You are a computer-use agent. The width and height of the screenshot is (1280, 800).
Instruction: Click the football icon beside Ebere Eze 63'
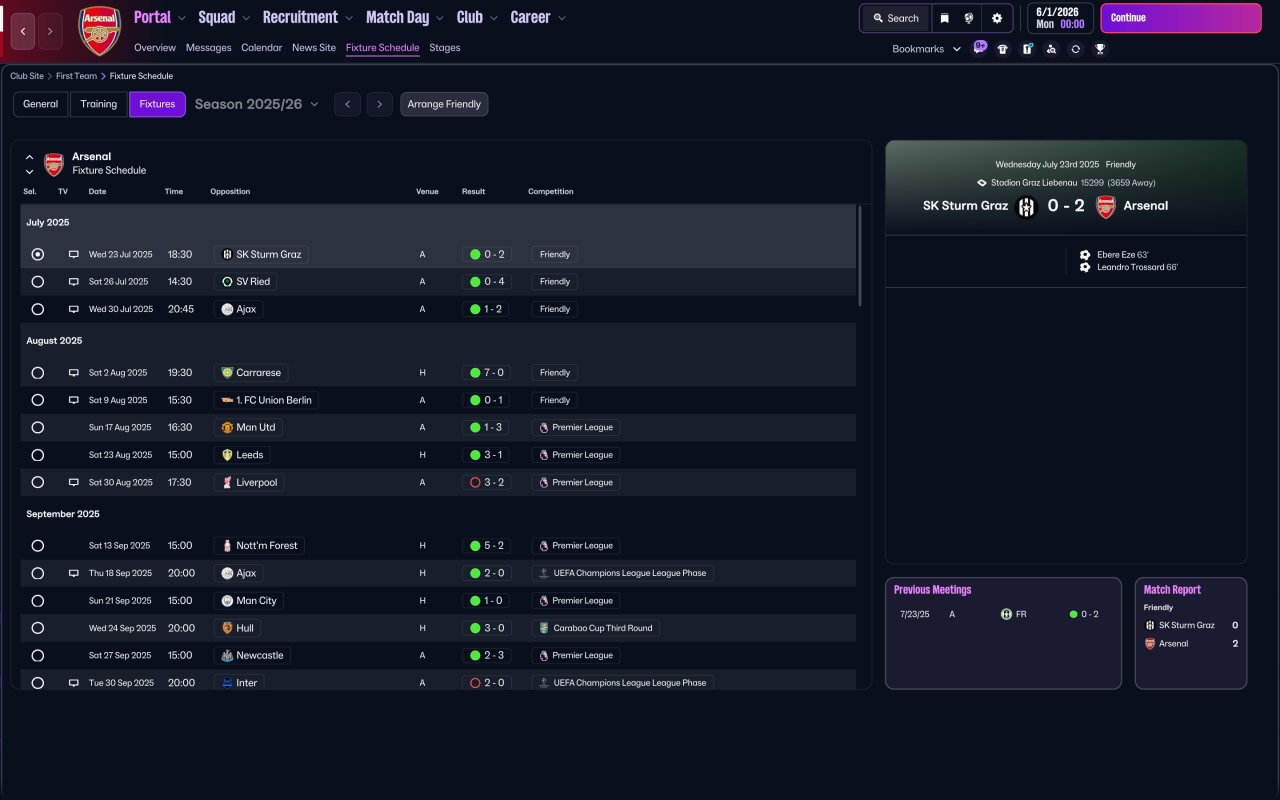(x=1085, y=255)
